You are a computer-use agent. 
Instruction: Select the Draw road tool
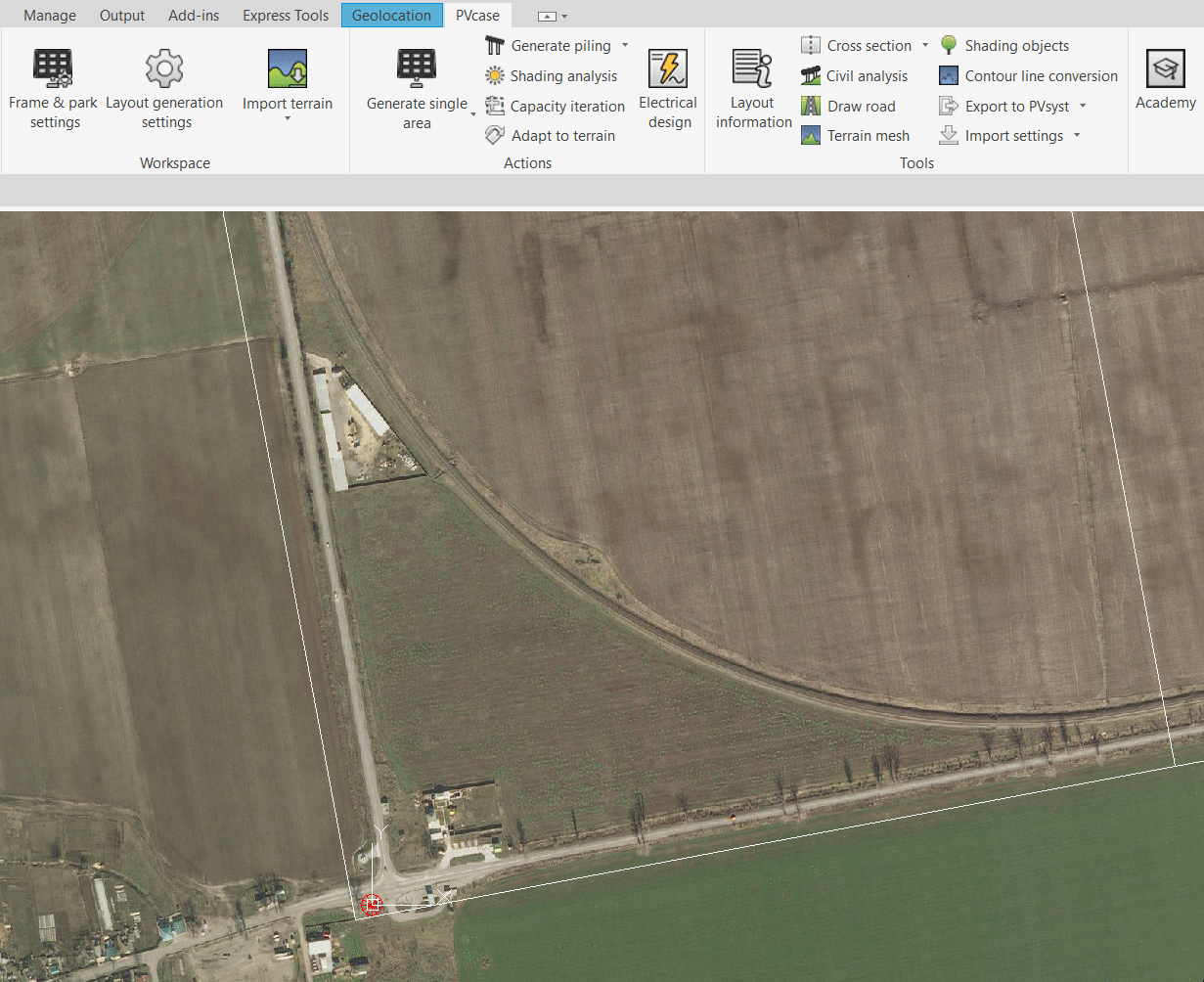tap(849, 107)
